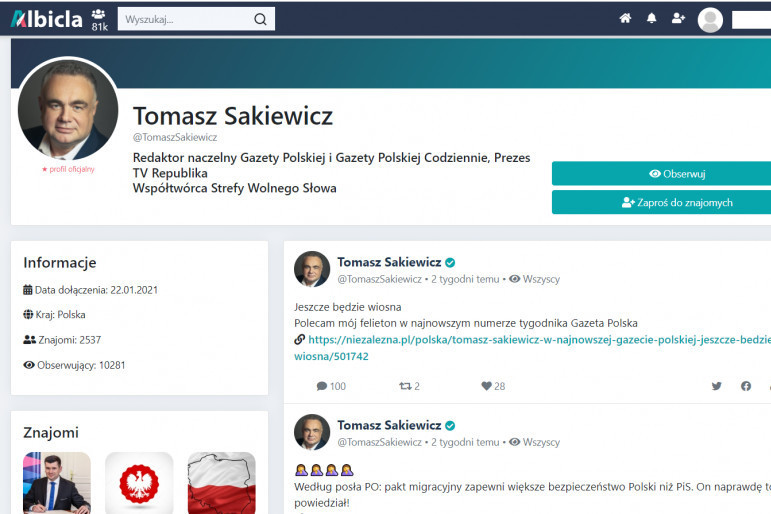Open Tomasz Sakiewicz's large profile photo
This screenshot has width=771, height=514.
[x=68, y=109]
